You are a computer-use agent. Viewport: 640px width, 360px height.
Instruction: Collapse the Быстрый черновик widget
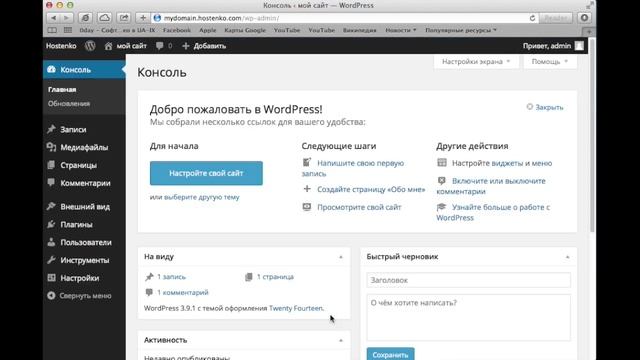(567, 257)
